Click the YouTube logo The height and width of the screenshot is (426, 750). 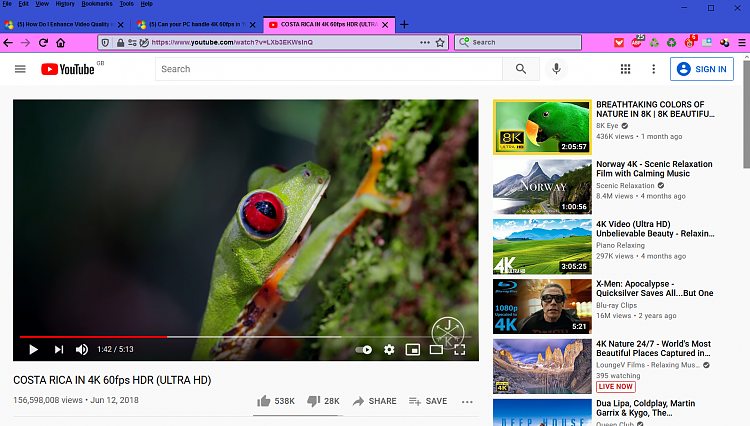click(68, 69)
